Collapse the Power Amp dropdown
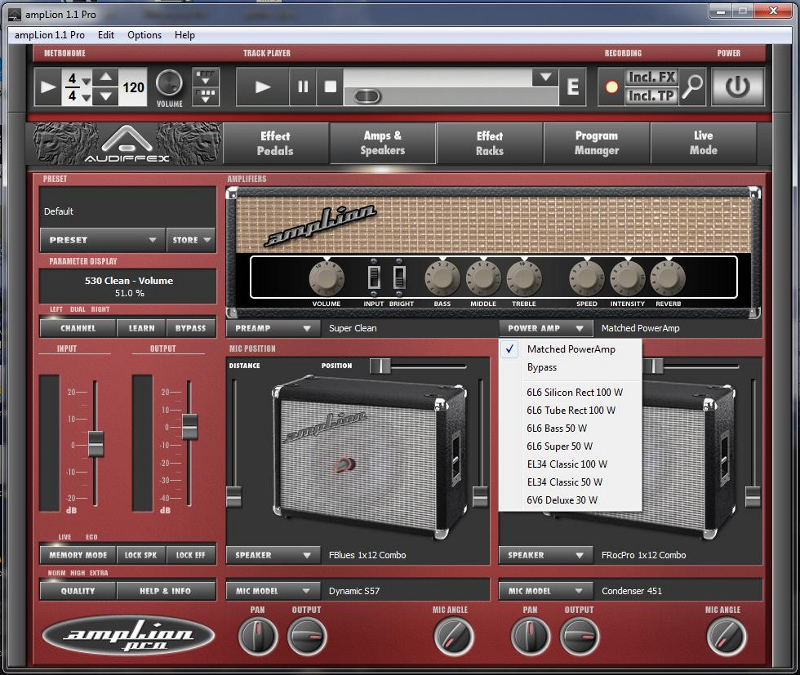 546,328
